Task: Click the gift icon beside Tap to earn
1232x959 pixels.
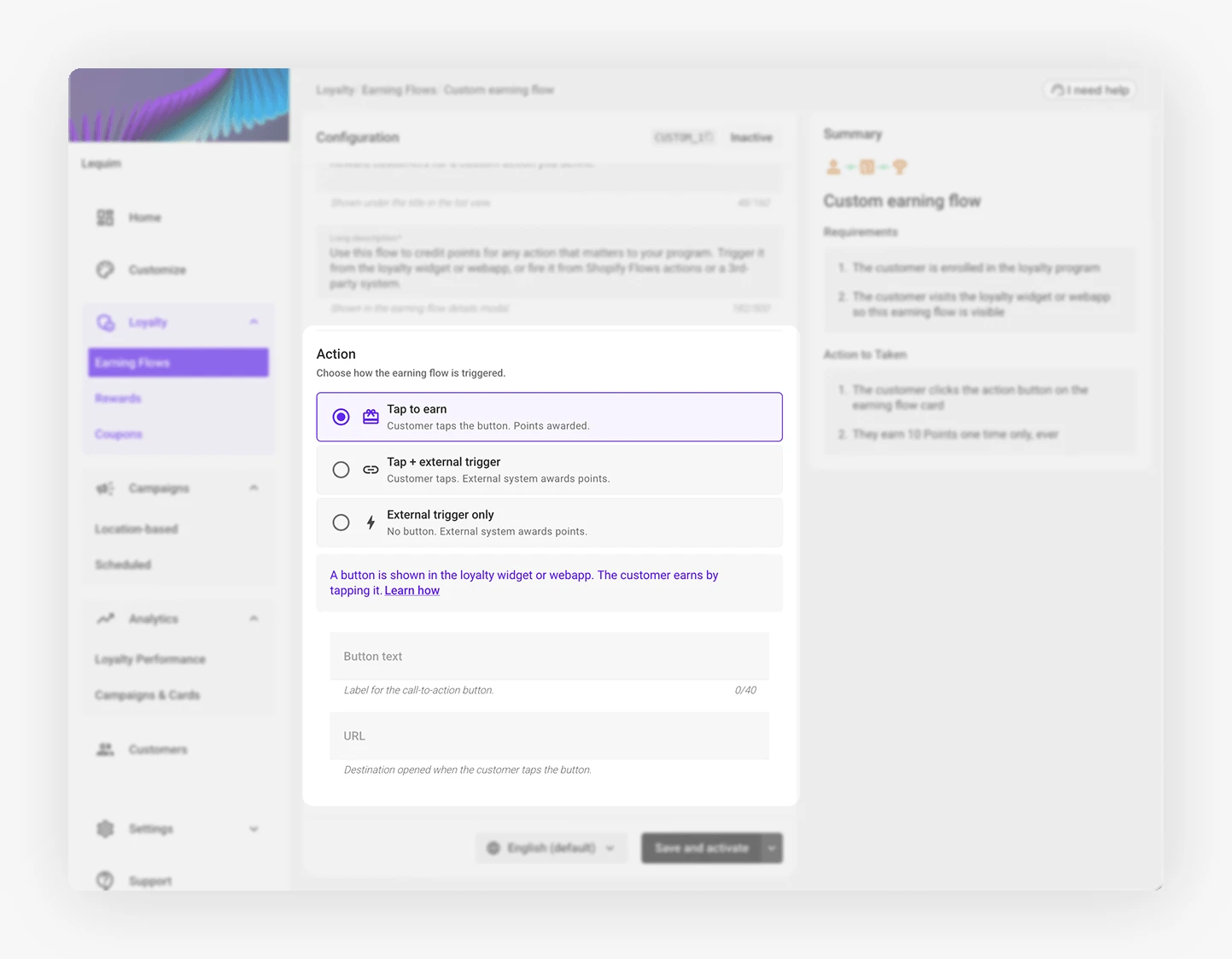Action: [371, 417]
